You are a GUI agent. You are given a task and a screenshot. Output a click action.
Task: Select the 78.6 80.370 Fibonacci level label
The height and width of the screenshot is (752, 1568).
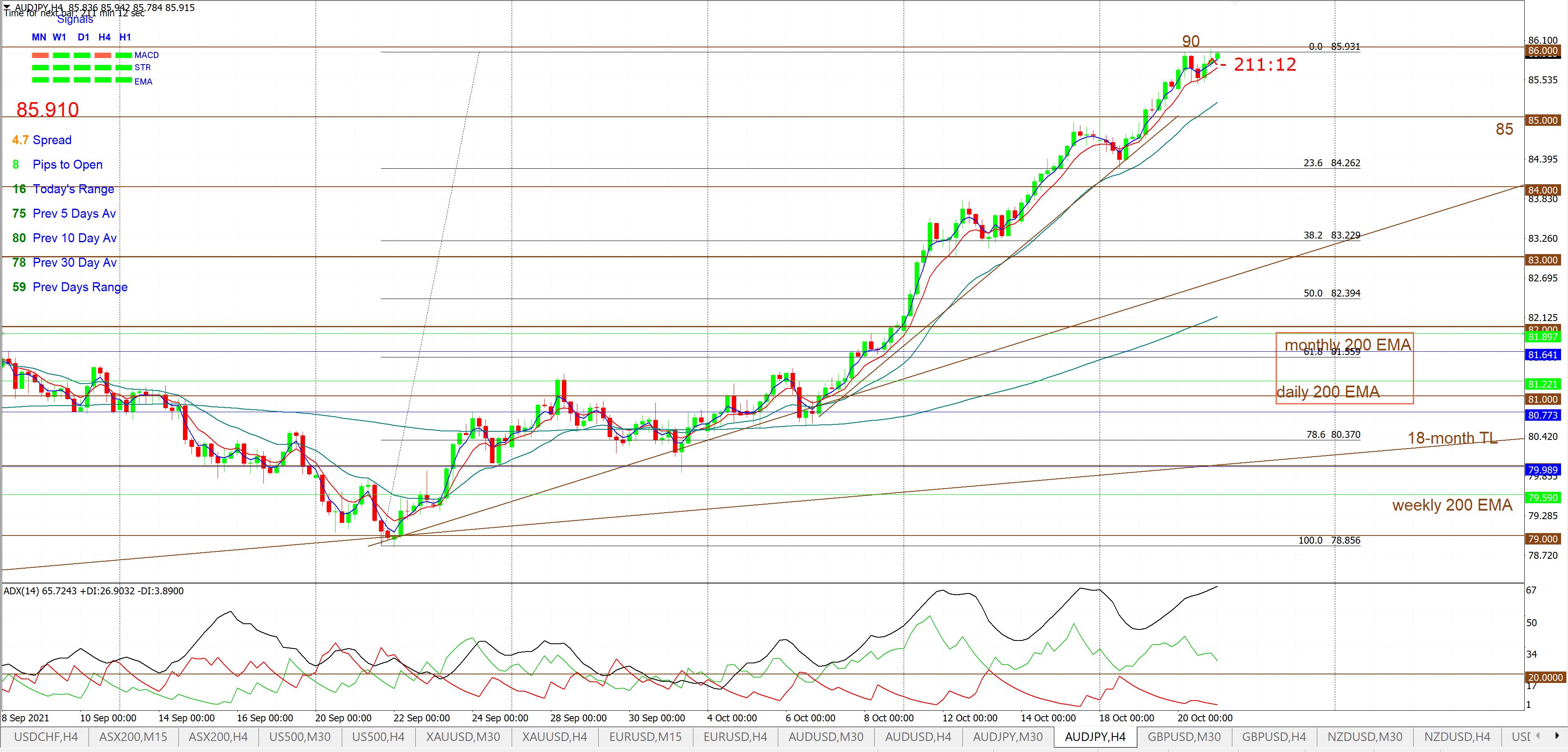click(x=1333, y=435)
